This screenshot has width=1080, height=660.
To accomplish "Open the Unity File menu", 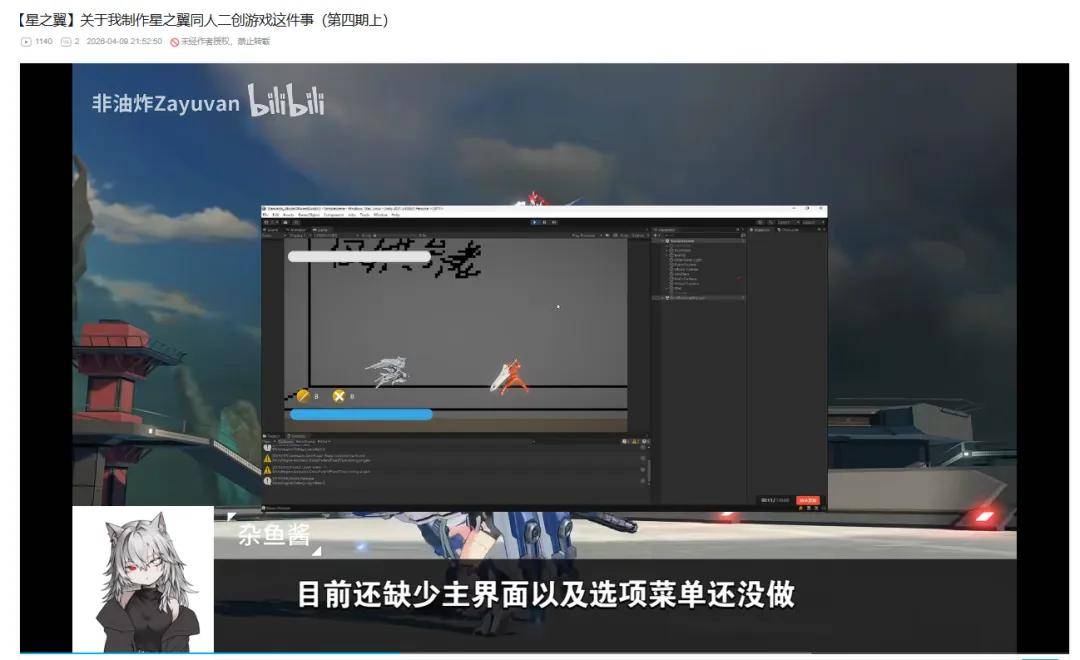I will (x=266, y=214).
